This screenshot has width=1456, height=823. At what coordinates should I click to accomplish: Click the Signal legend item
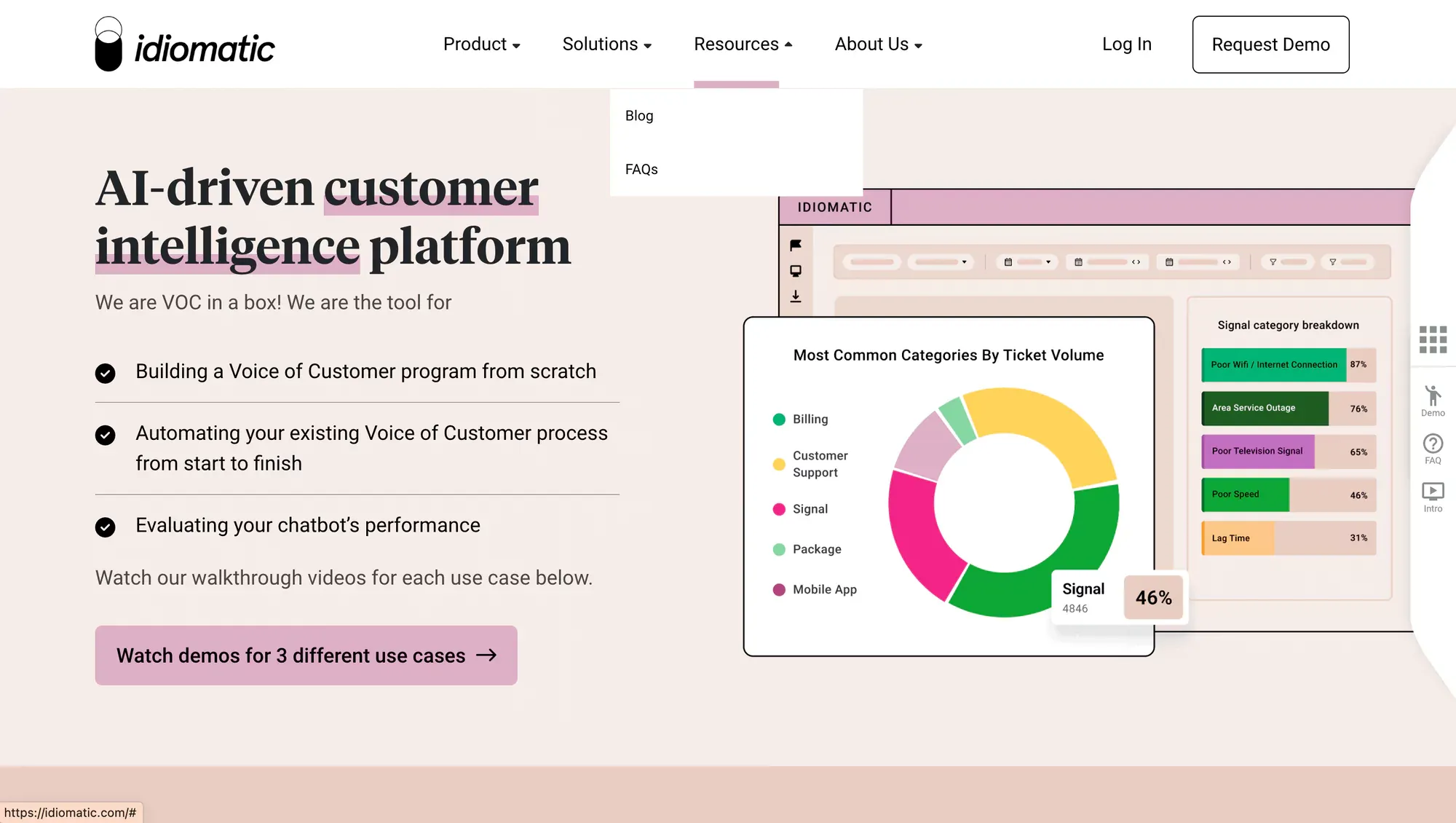click(800, 509)
